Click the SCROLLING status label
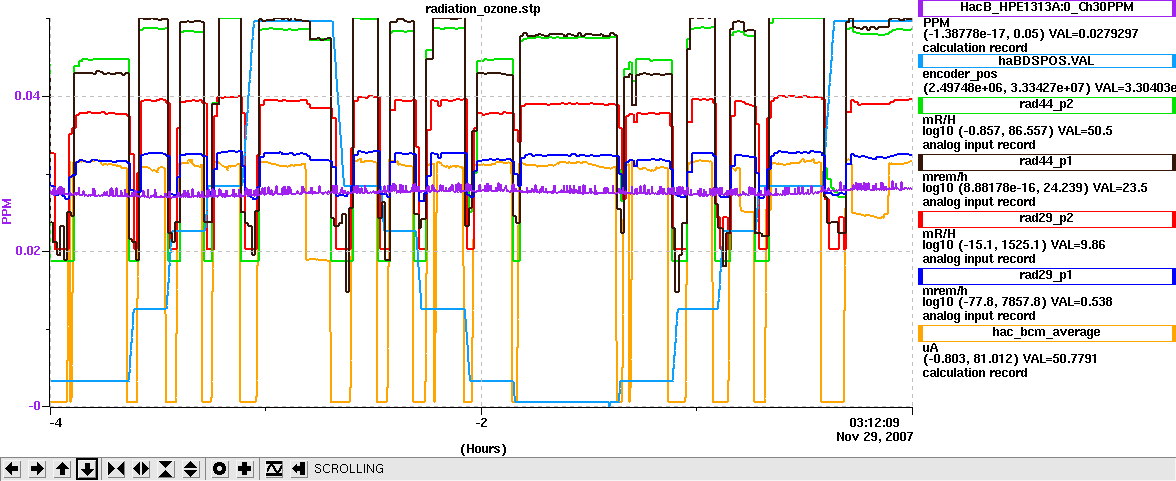Image resolution: width=1176 pixels, height=481 pixels. (349, 469)
